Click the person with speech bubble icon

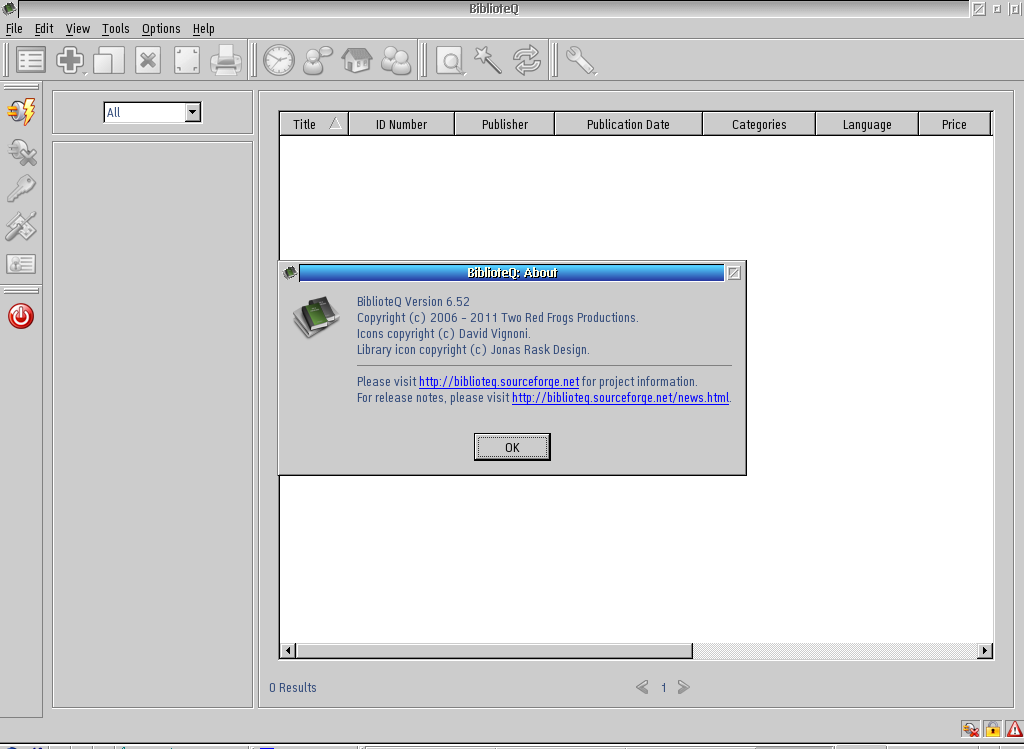click(x=318, y=60)
